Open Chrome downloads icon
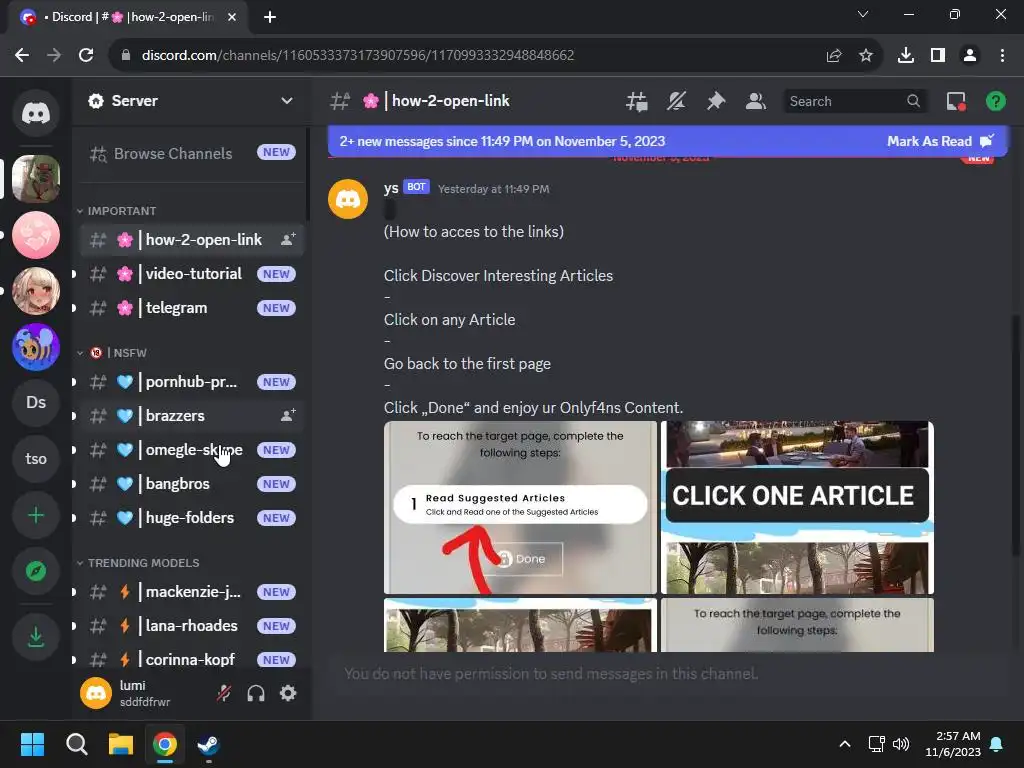1024x768 pixels. click(906, 56)
